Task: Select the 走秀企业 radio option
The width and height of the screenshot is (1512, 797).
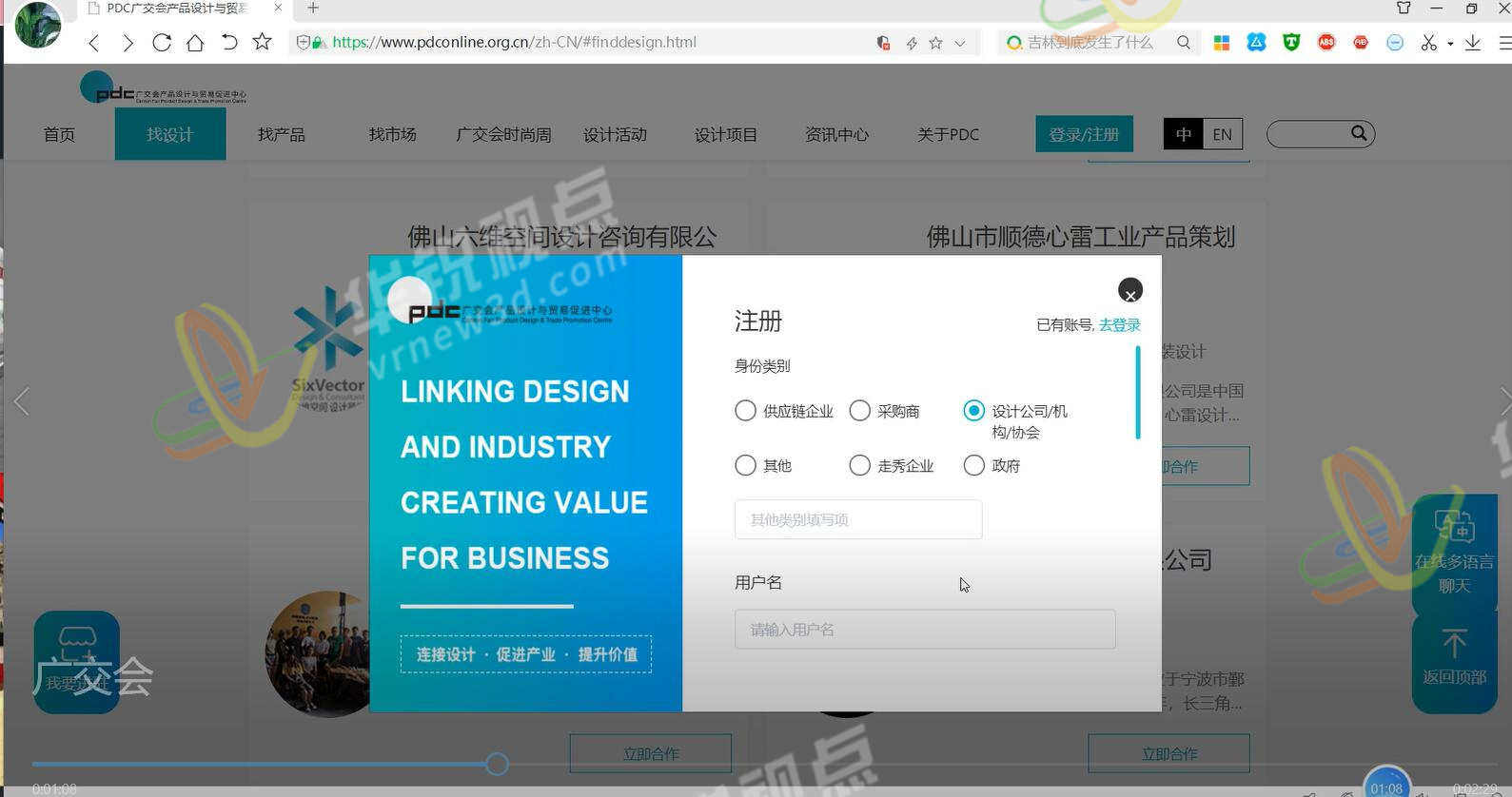Action: point(859,465)
